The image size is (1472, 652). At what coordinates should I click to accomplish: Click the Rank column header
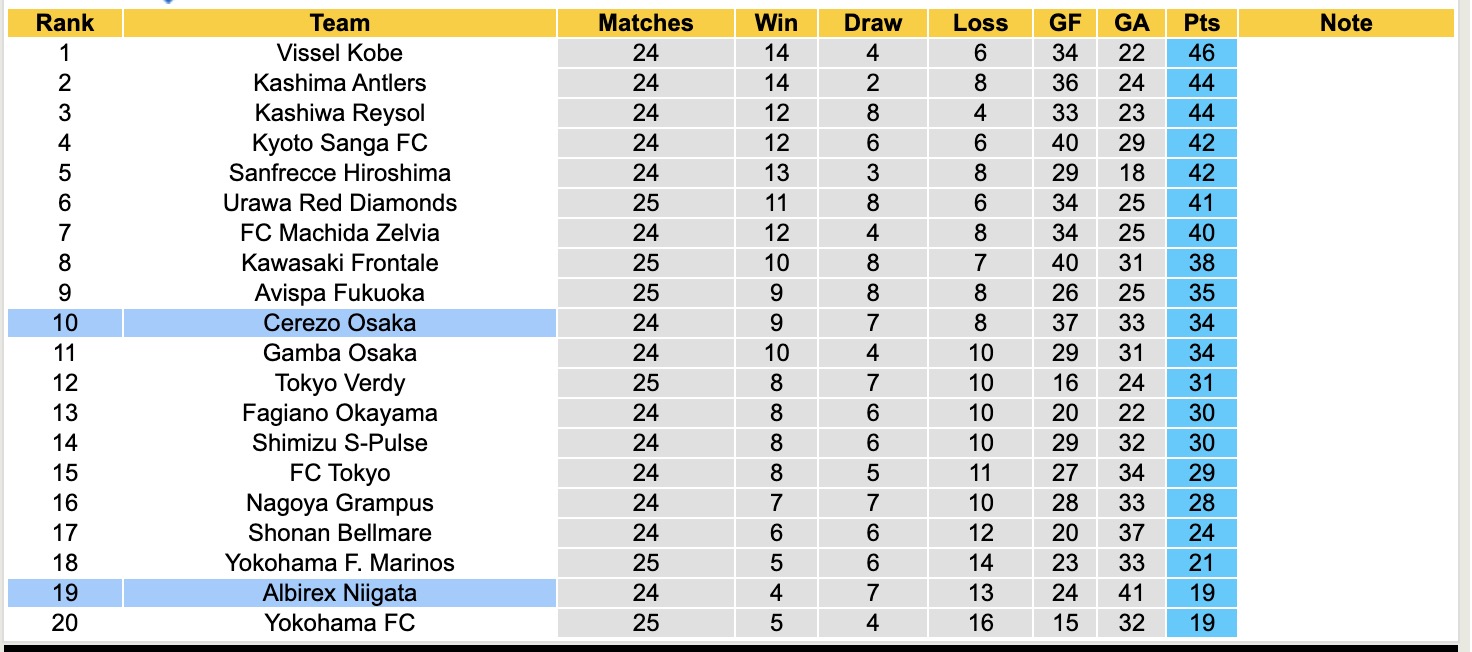tap(64, 23)
